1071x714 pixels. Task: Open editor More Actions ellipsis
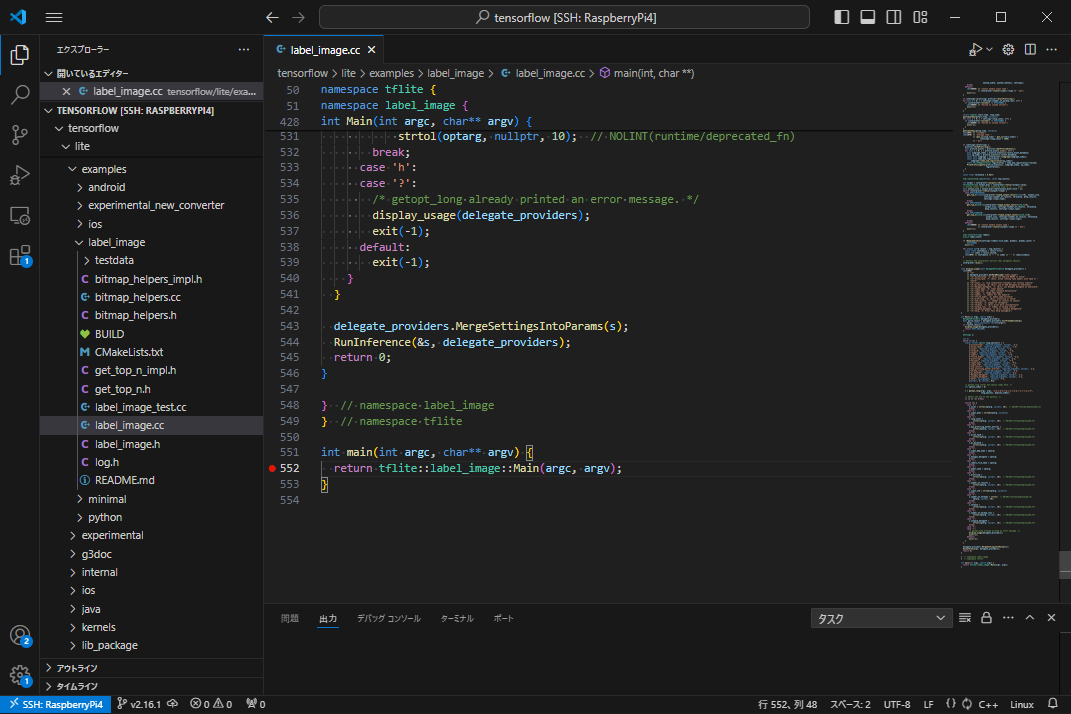click(x=1052, y=49)
